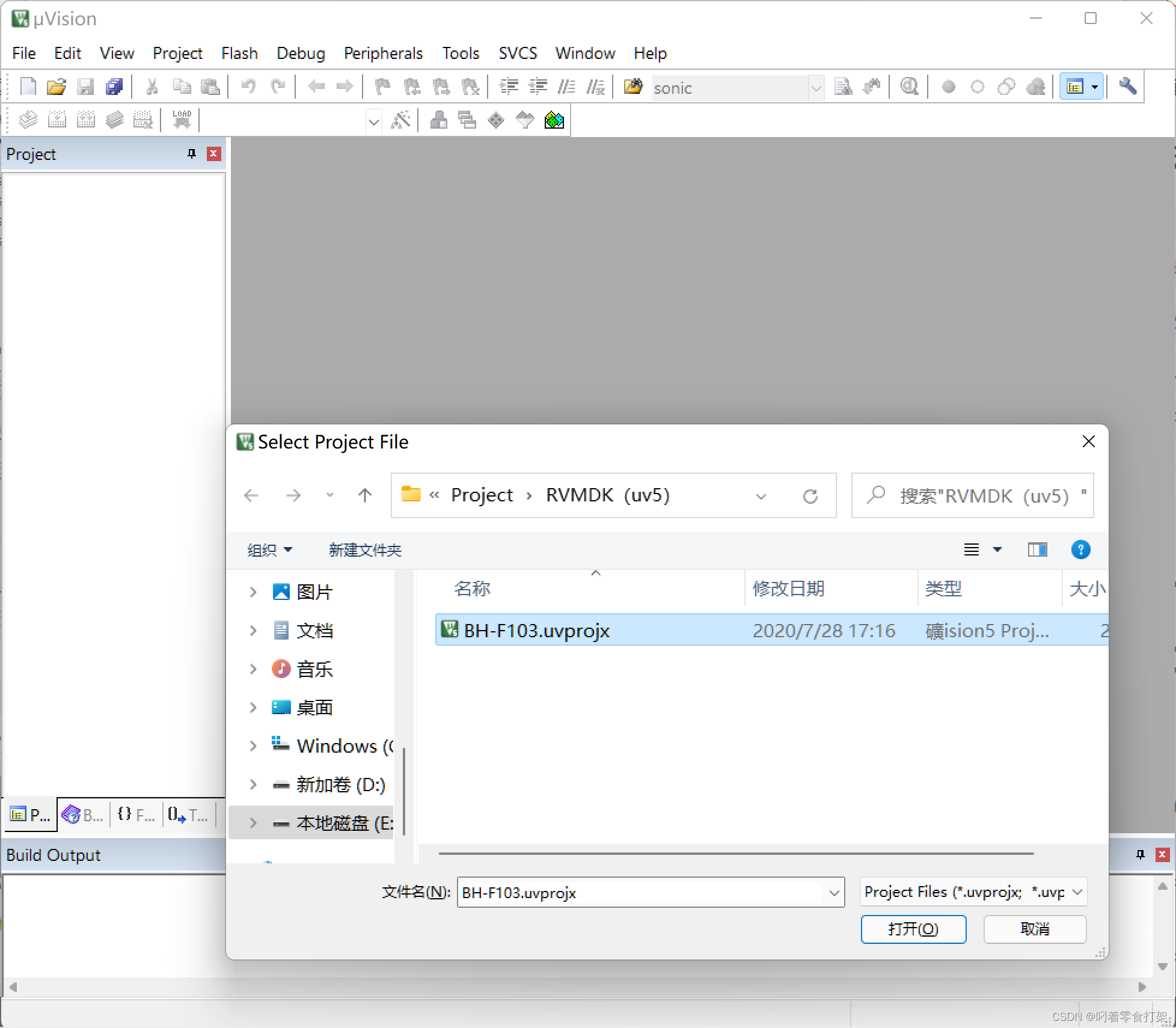The image size is (1176, 1028).
Task: Open the Flash menu
Action: [239, 54]
